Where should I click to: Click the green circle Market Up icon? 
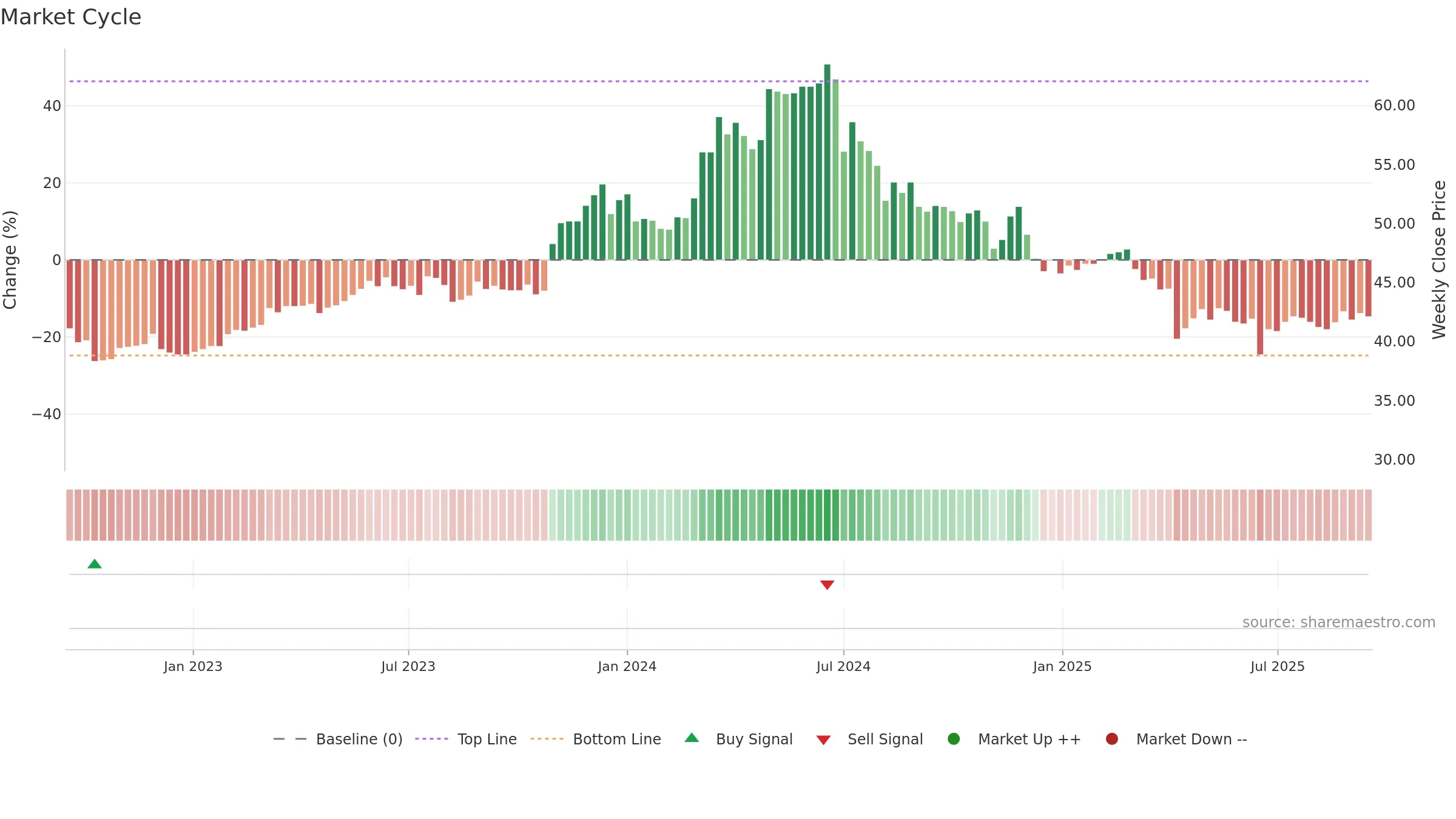tap(954, 739)
